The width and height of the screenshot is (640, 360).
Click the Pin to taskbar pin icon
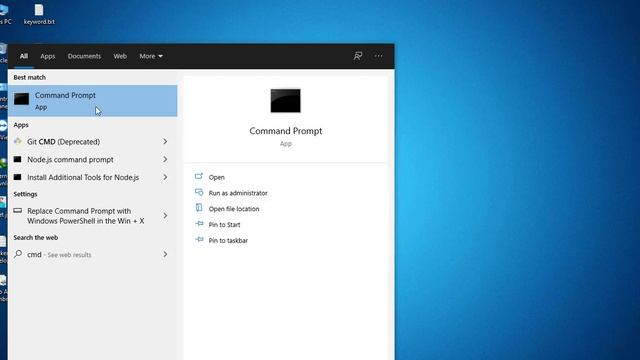(199, 240)
